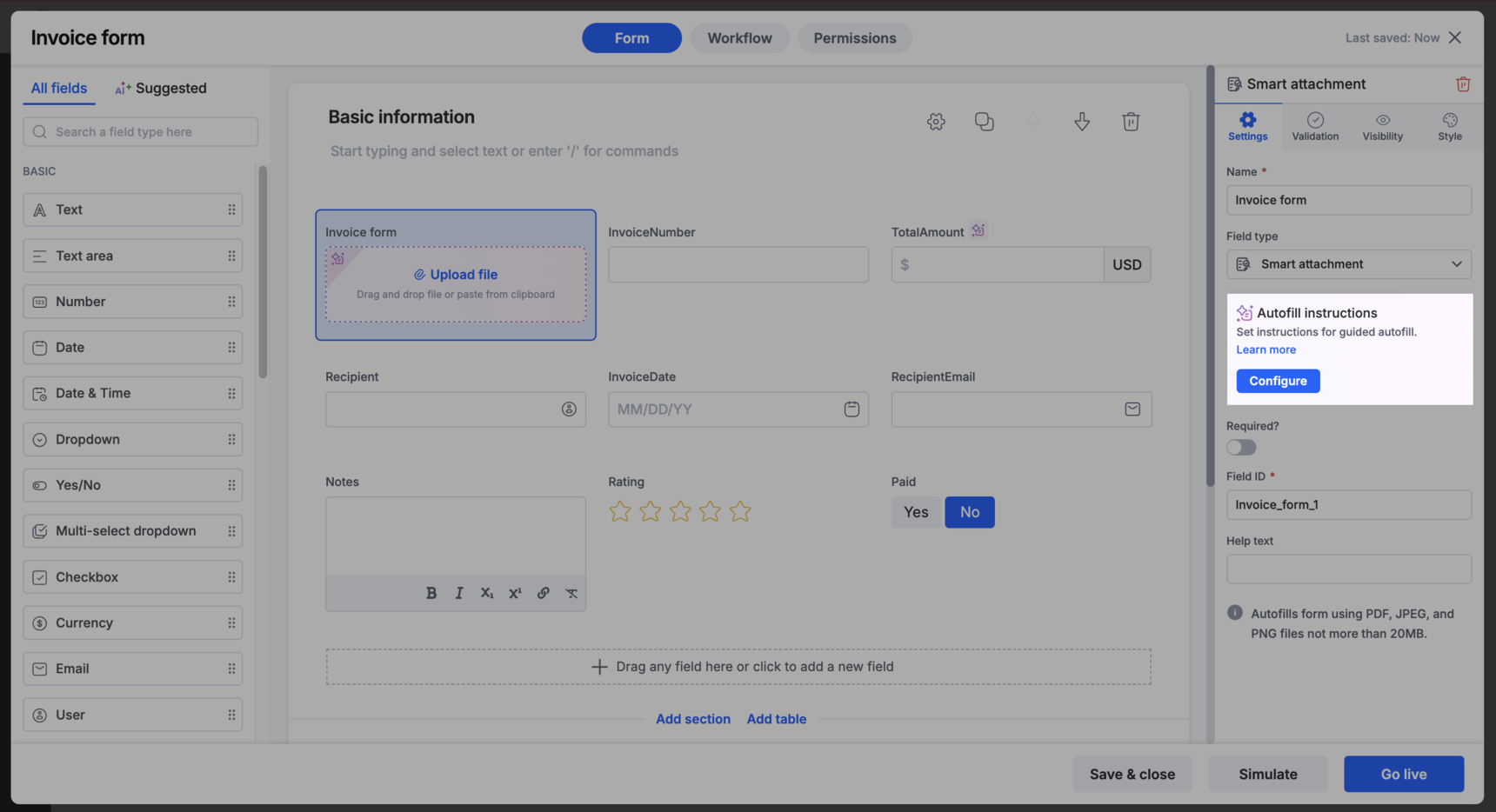The image size is (1496, 812).
Task: Open the Validation tab
Action: 1315,126
